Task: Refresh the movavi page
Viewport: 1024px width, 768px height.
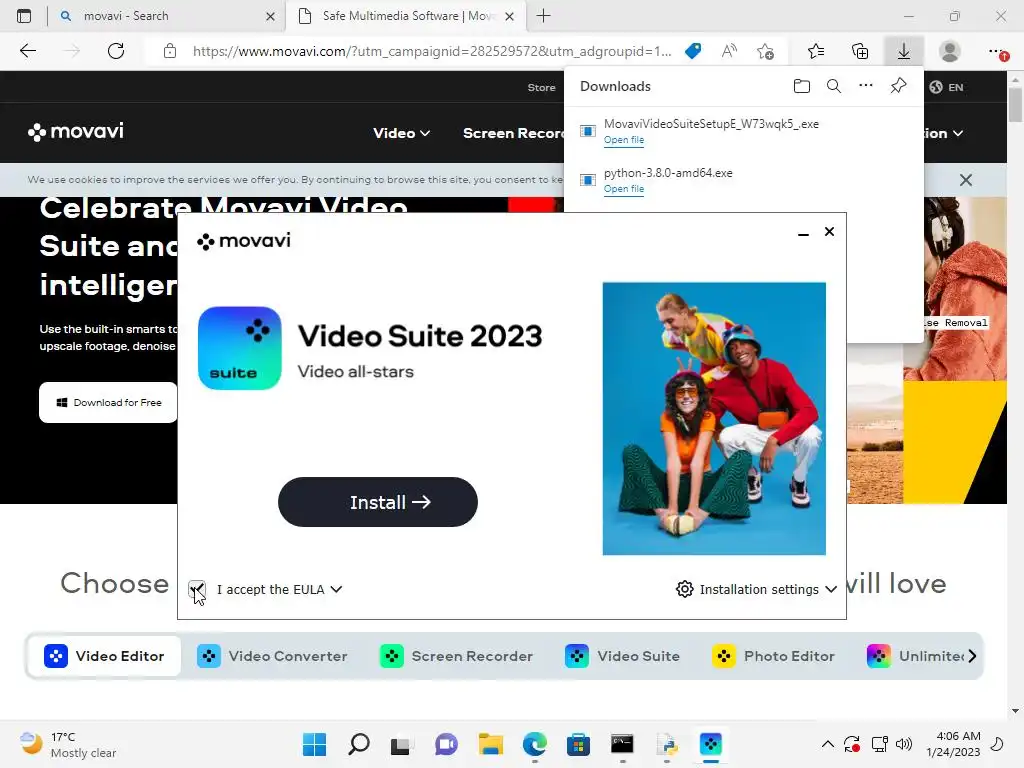Action: [116, 51]
